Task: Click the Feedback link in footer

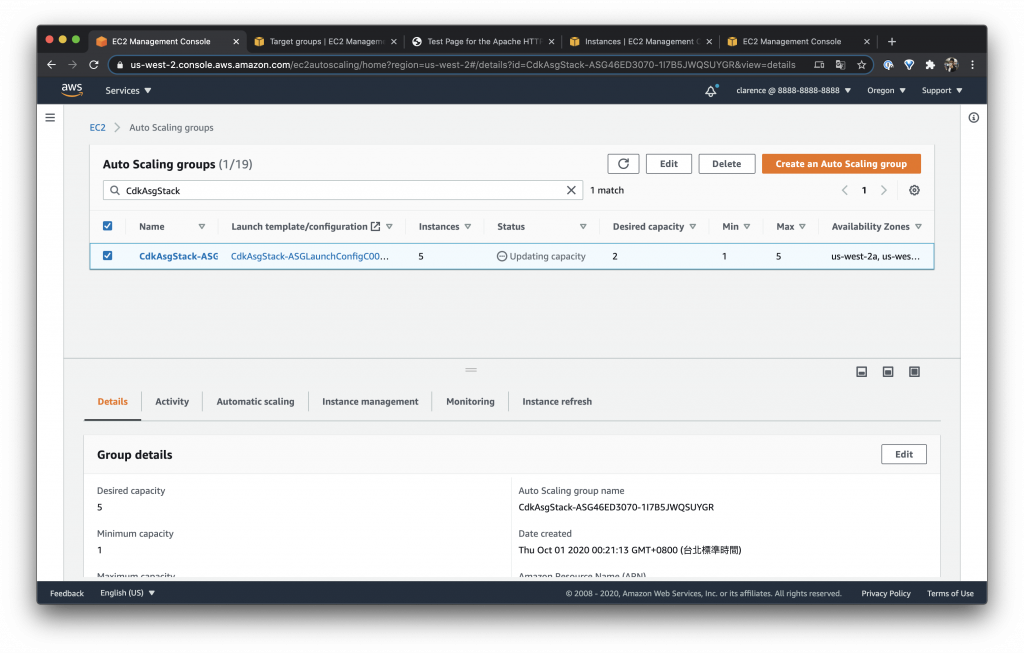Action: 67,594
